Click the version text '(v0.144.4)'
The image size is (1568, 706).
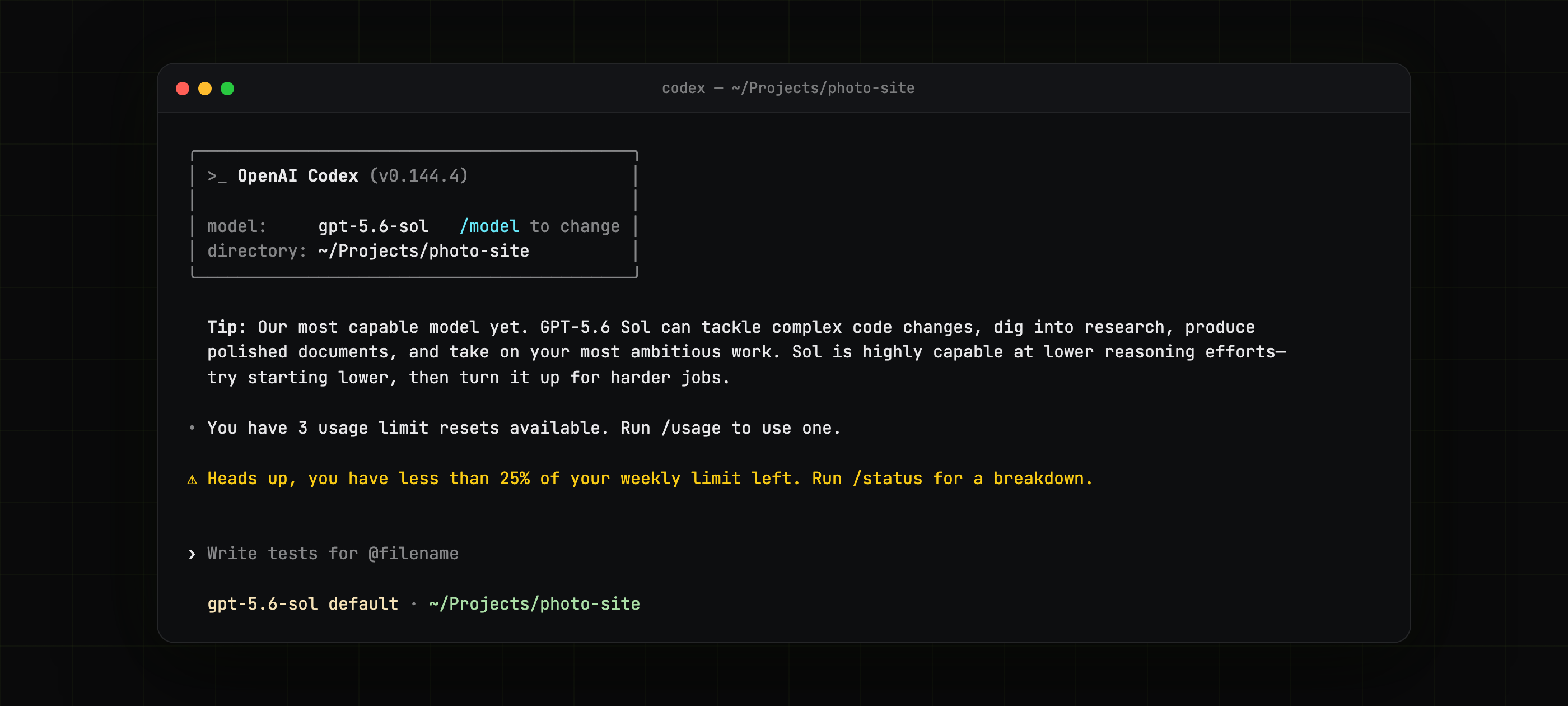(x=419, y=176)
